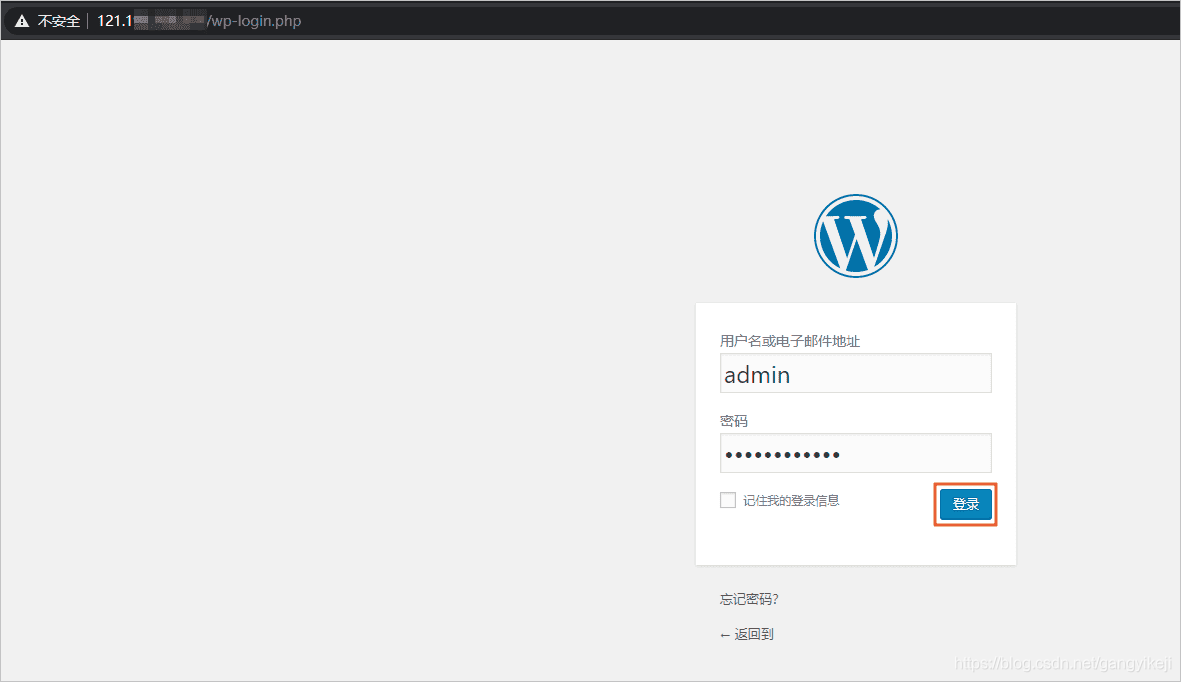
Task: Click the password dots in the 密码 field
Action: (x=783, y=454)
